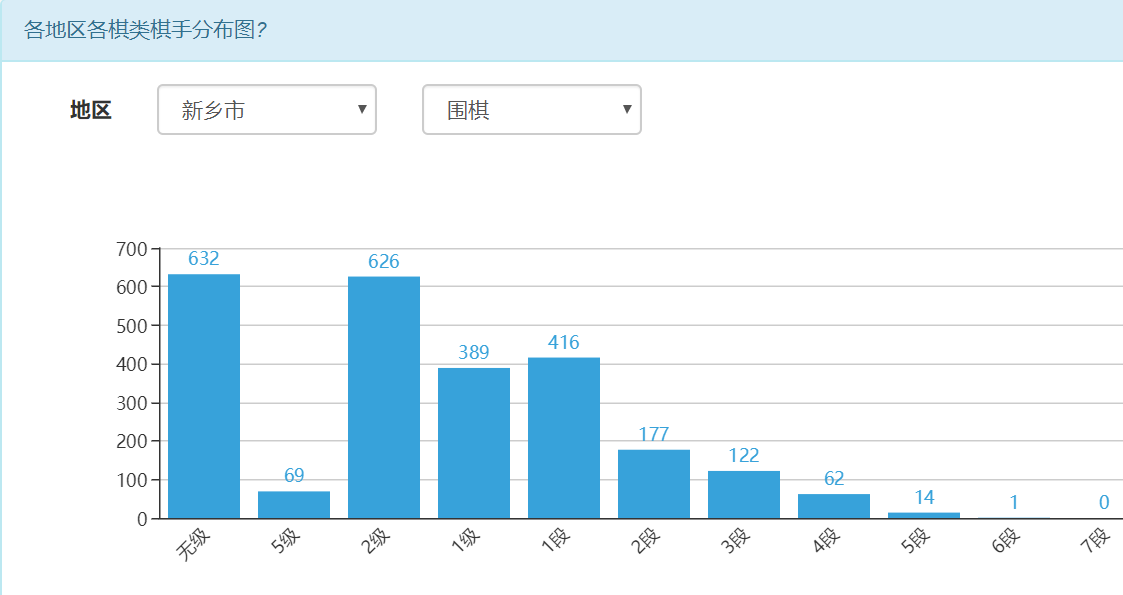The width and height of the screenshot is (1123, 595).
Task: Click the 地区 field label
Action: click(91, 110)
